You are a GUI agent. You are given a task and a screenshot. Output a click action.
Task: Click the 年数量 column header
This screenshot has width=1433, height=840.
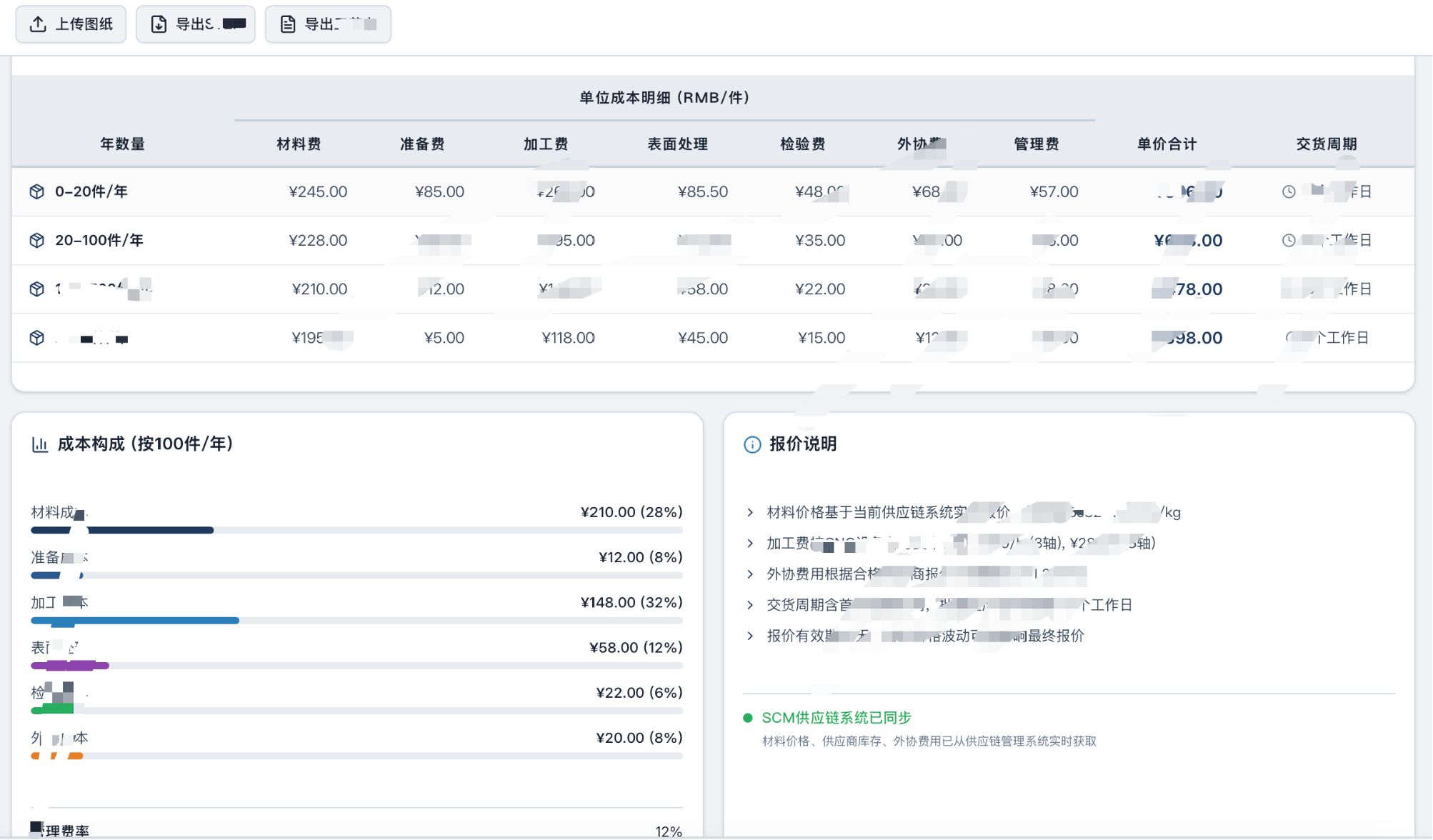[123, 144]
